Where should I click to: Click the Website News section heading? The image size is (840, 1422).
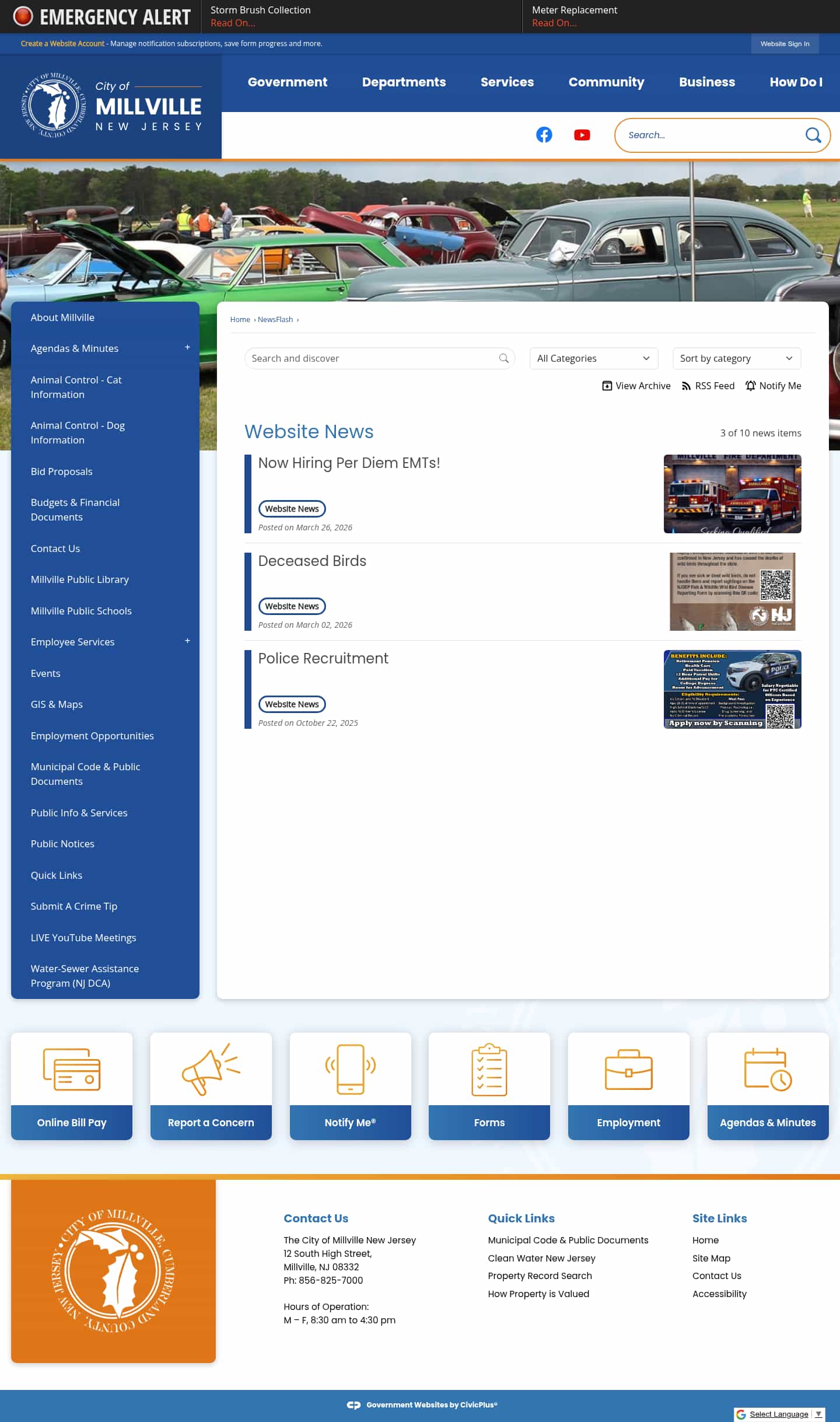click(x=309, y=432)
